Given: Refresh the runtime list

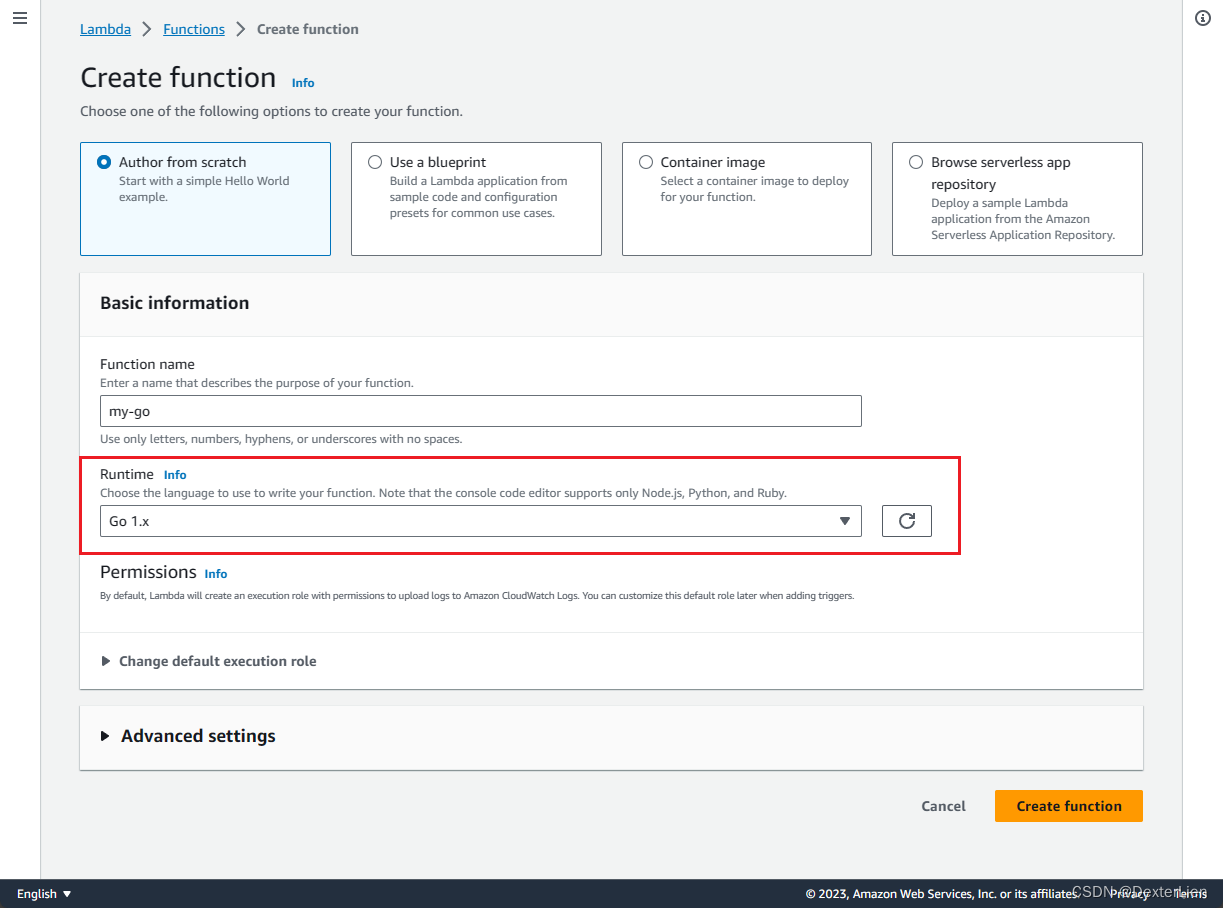Looking at the screenshot, I should pos(907,521).
